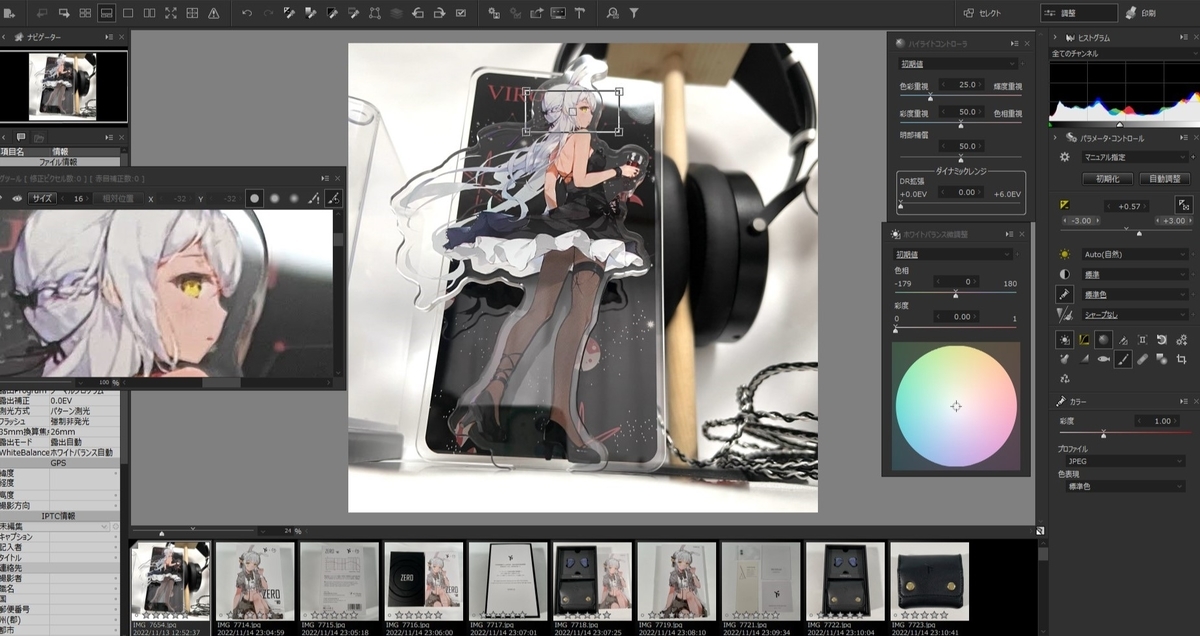The height and width of the screenshot is (636, 1200).
Task: Click the -3.00 exposure limit button
Action: click(x=1082, y=220)
